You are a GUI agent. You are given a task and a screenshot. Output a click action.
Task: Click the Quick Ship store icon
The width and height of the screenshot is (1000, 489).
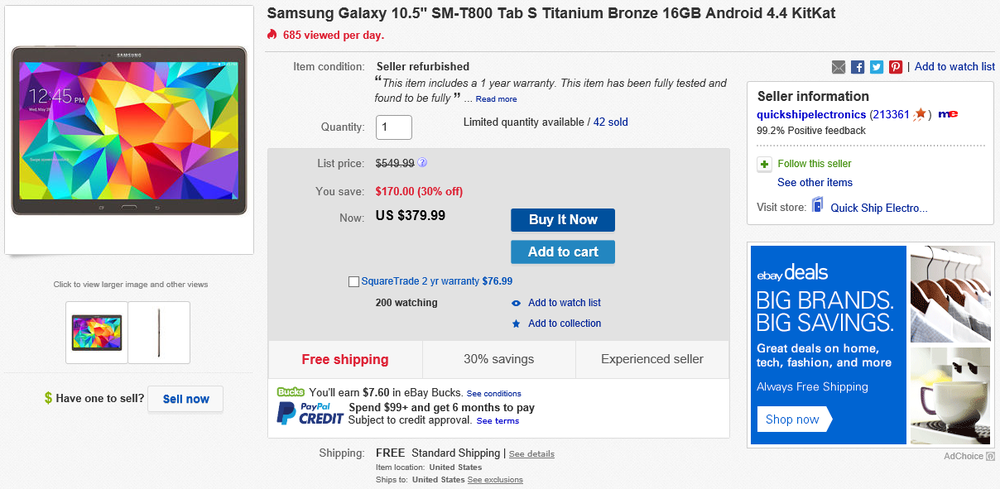[x=817, y=207]
